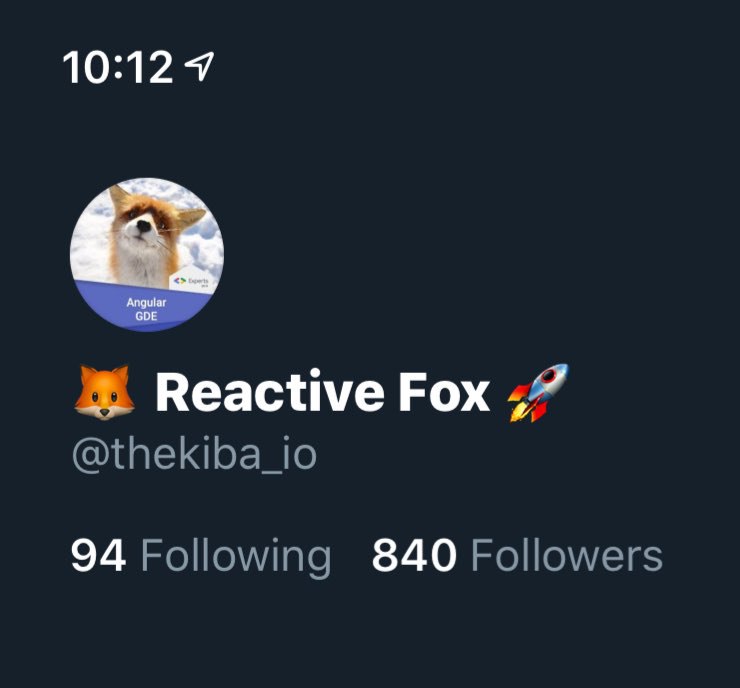The width and height of the screenshot is (740, 688).
Task: Tap the word Angular on avatar banner
Action: (146, 302)
